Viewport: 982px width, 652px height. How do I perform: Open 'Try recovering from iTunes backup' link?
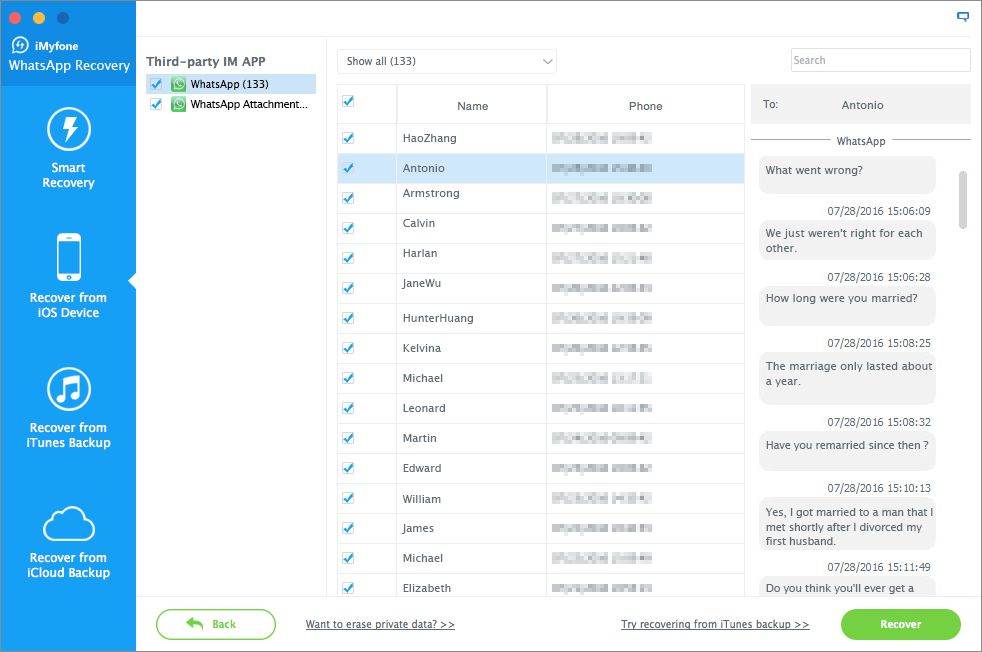pos(715,624)
